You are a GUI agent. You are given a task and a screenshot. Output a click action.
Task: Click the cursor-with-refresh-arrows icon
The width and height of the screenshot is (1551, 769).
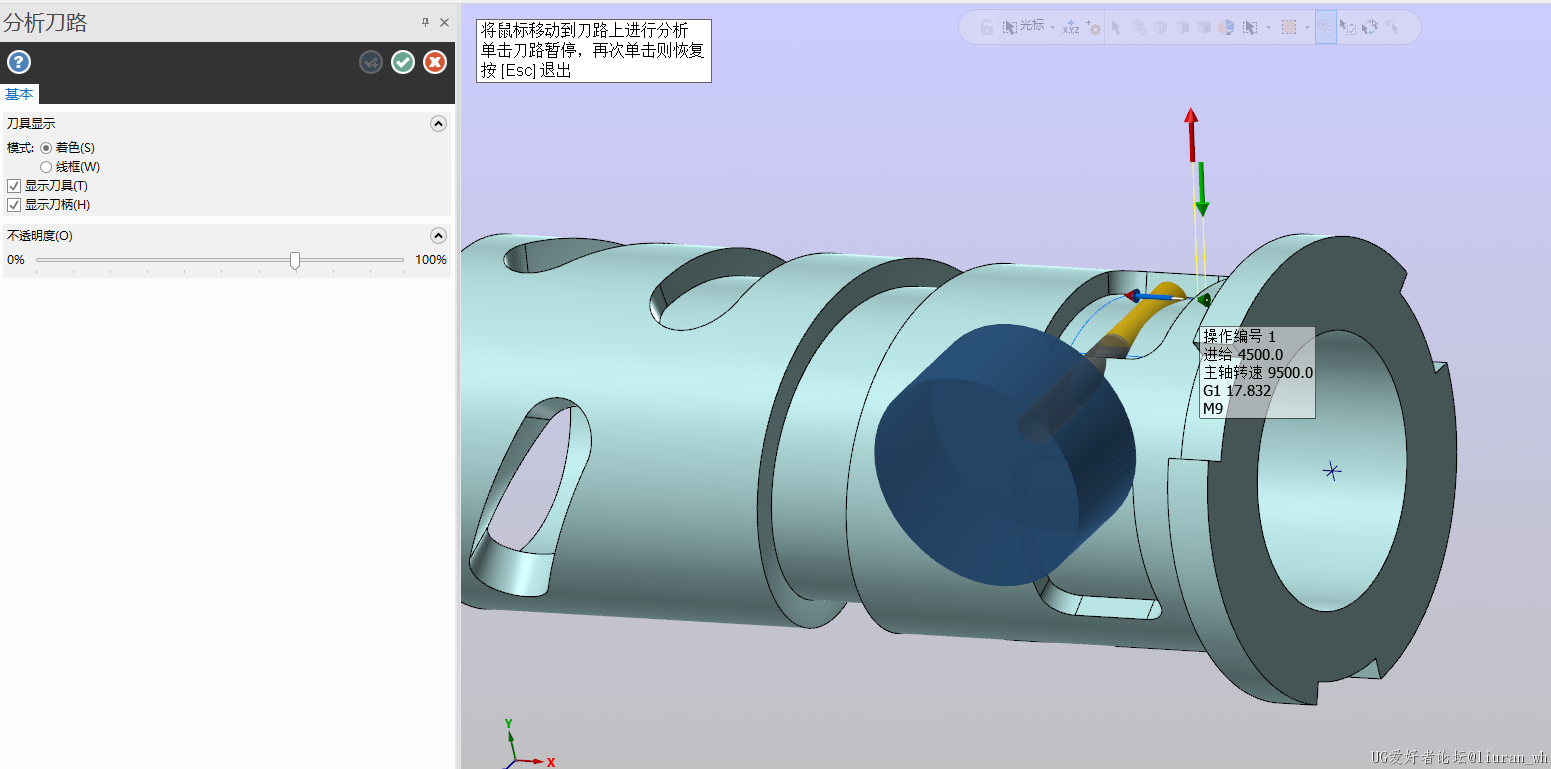click(1370, 27)
